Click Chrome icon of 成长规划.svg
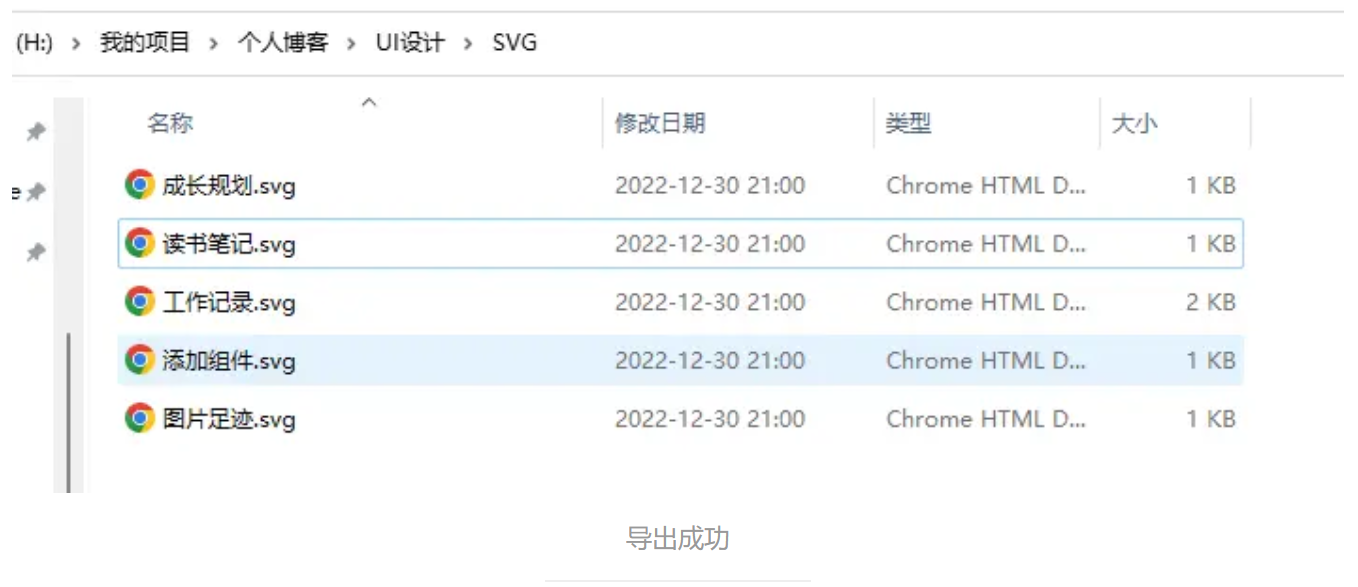The image size is (1358, 587). 139,185
